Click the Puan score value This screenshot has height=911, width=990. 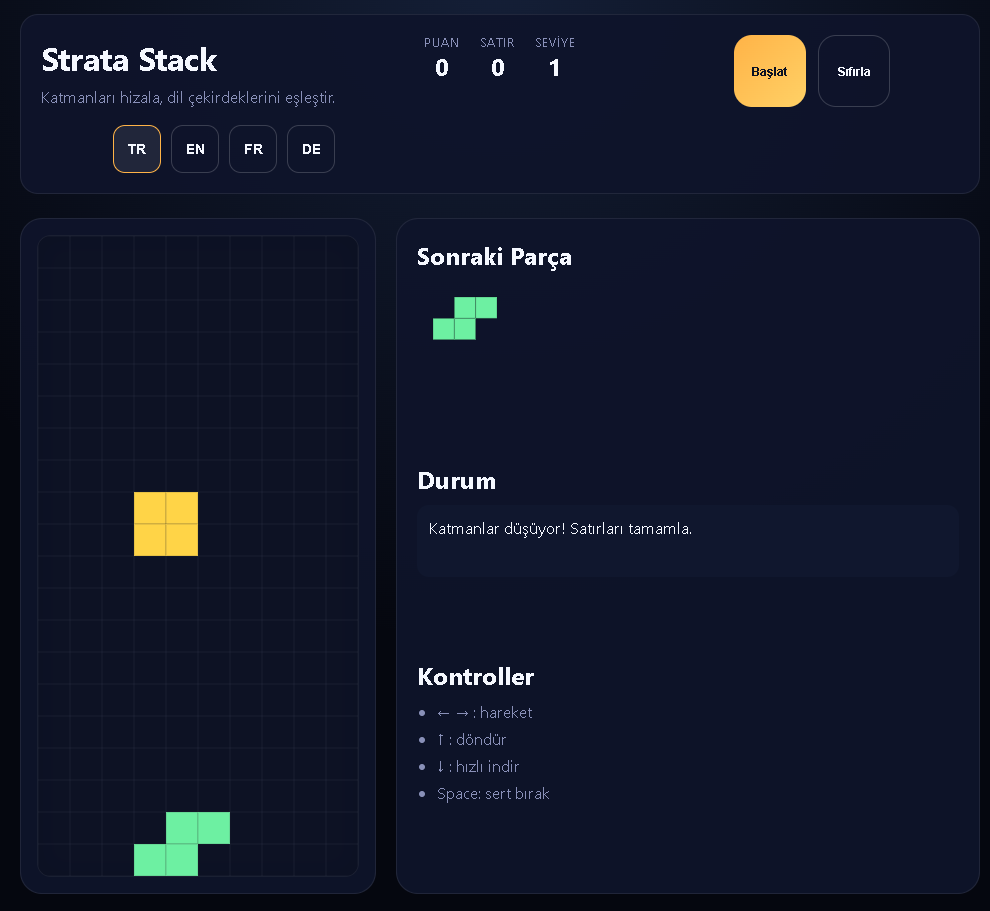441,68
